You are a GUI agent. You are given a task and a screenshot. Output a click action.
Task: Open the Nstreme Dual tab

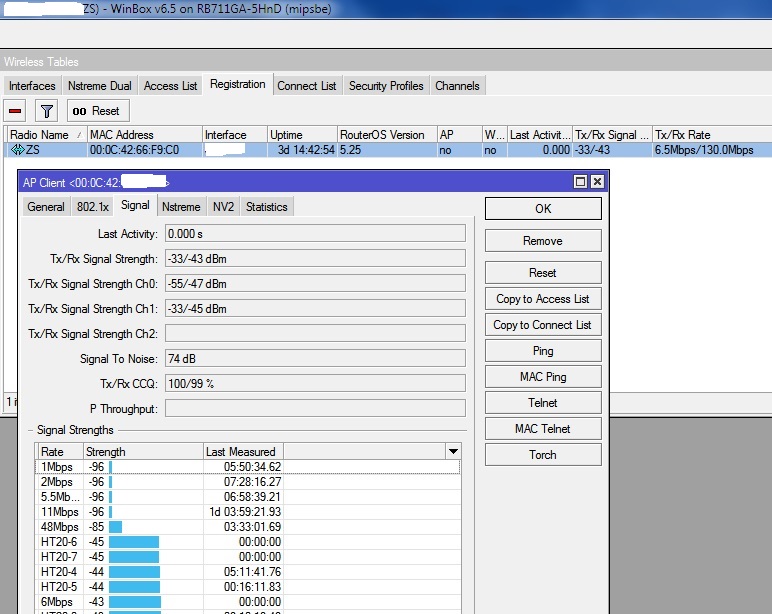coord(99,86)
